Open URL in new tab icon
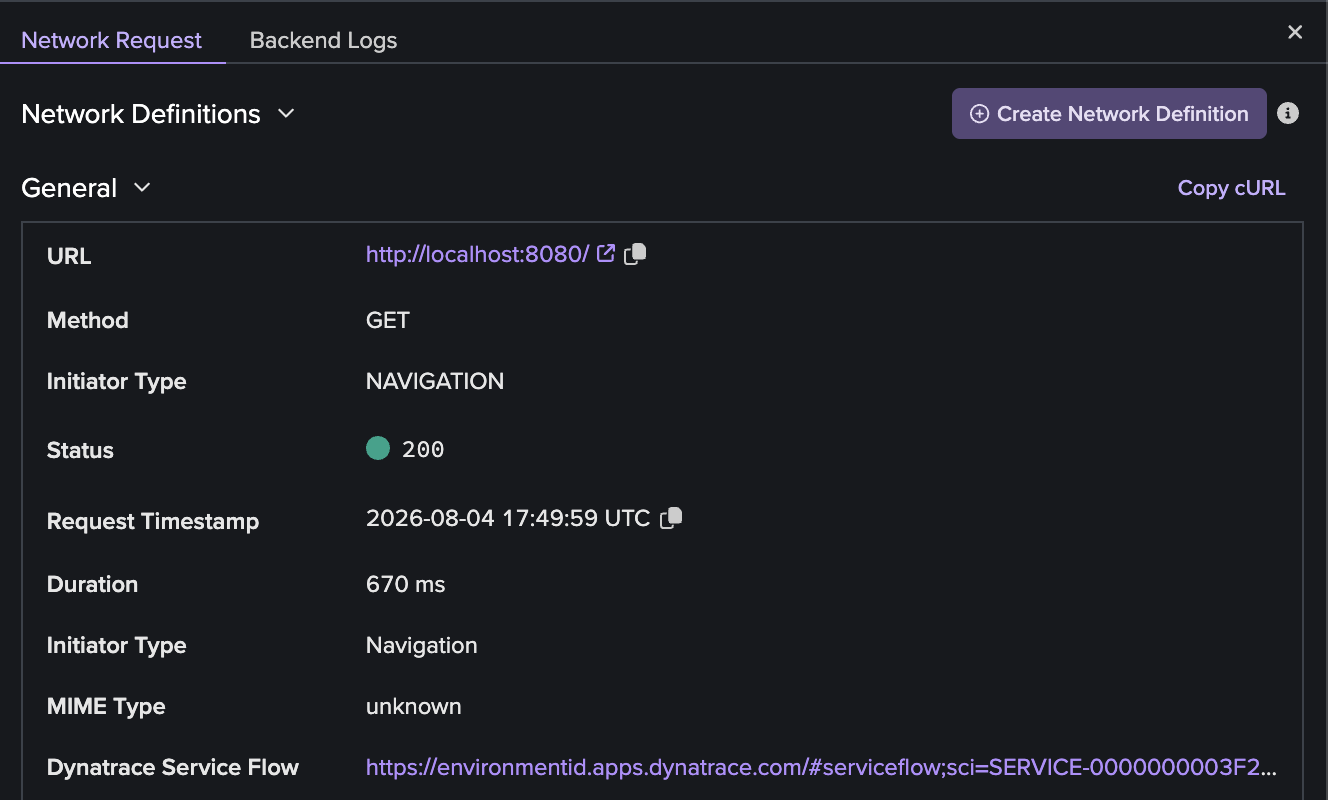Image resolution: width=1328 pixels, height=800 pixels. click(606, 253)
